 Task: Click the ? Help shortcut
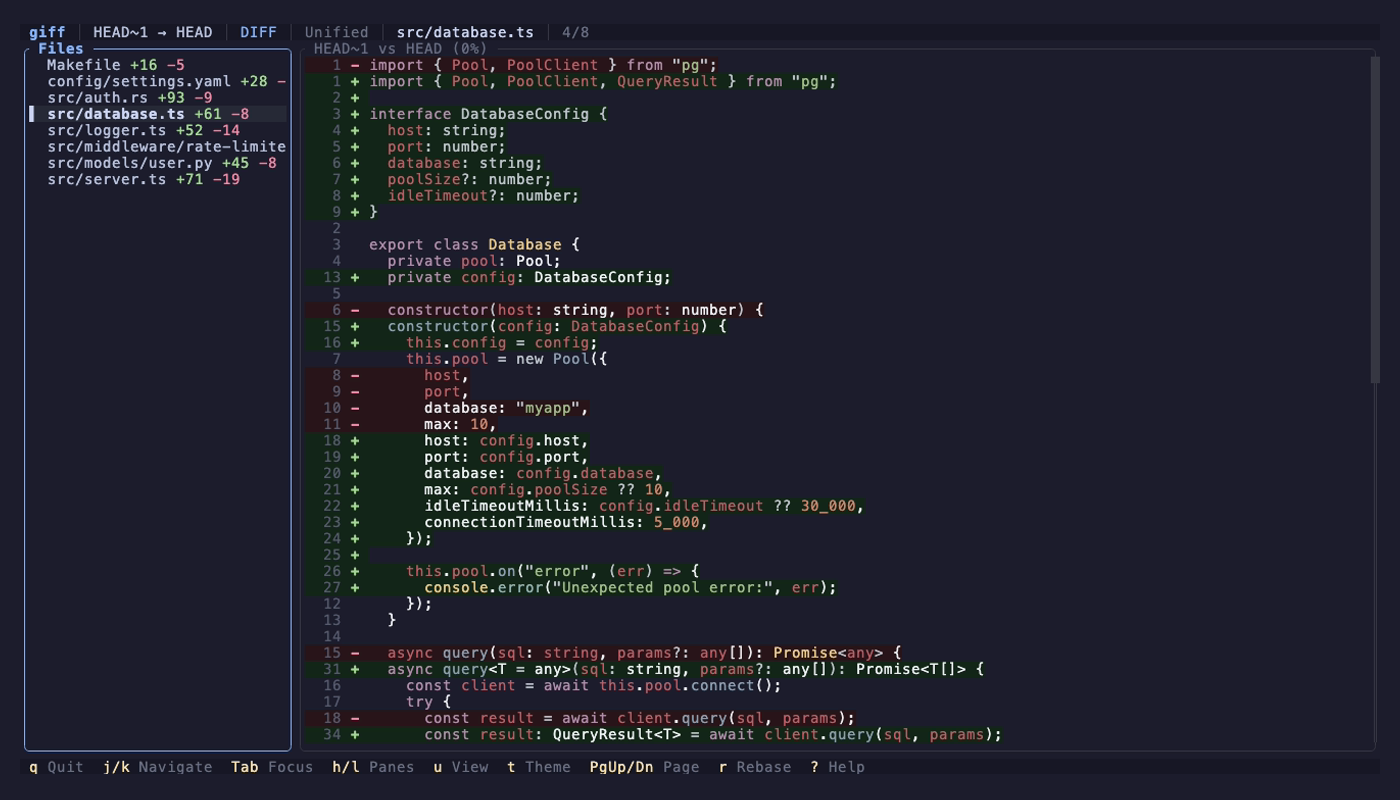click(x=838, y=767)
